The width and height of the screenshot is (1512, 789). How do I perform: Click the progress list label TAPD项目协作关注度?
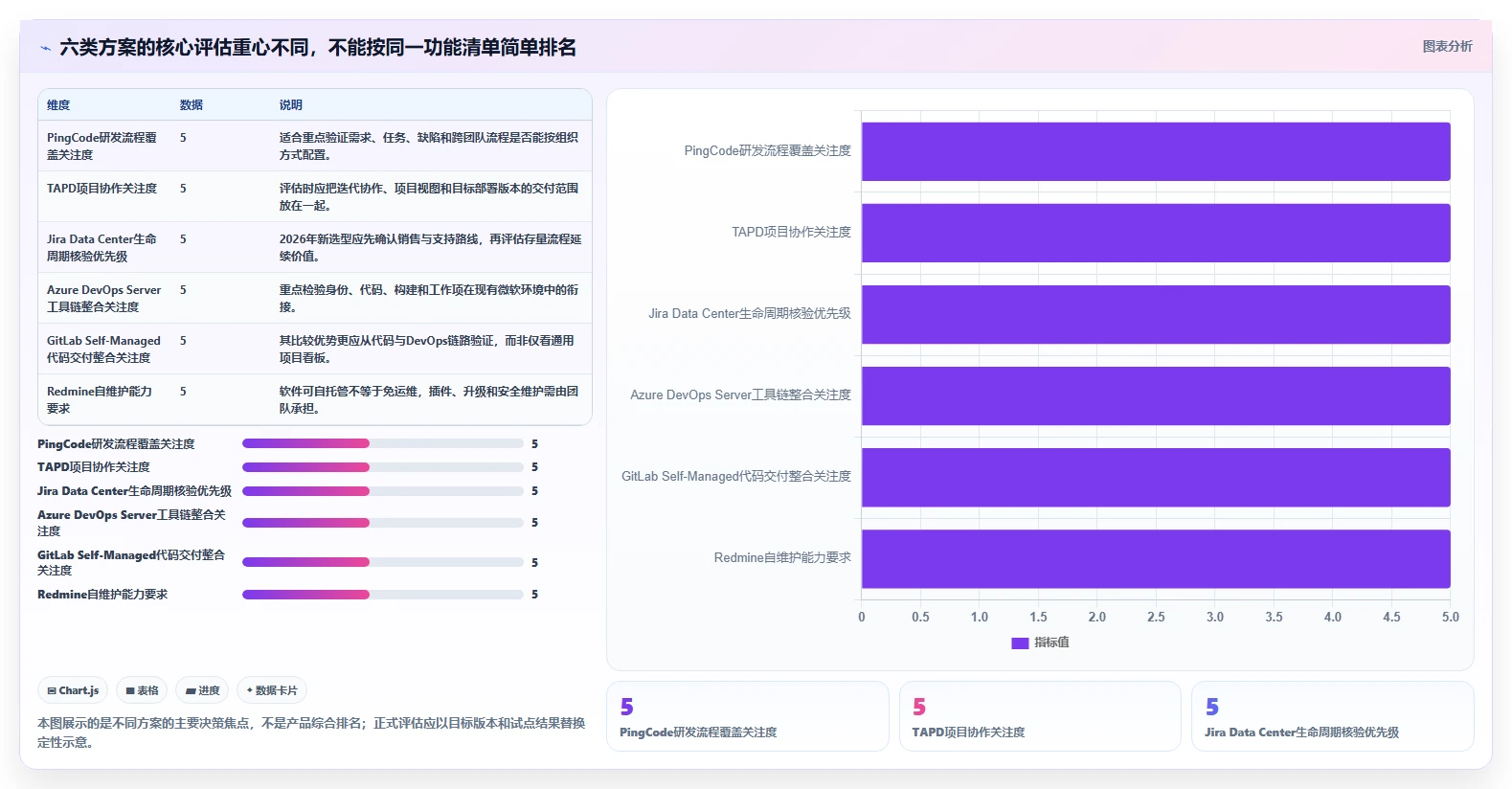pos(94,467)
